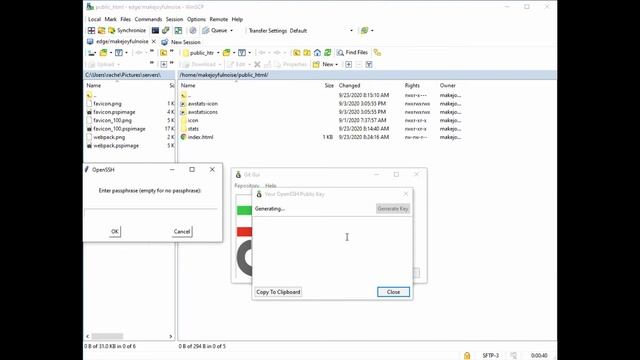
Task: Open the Session menu
Action: tap(174, 19)
